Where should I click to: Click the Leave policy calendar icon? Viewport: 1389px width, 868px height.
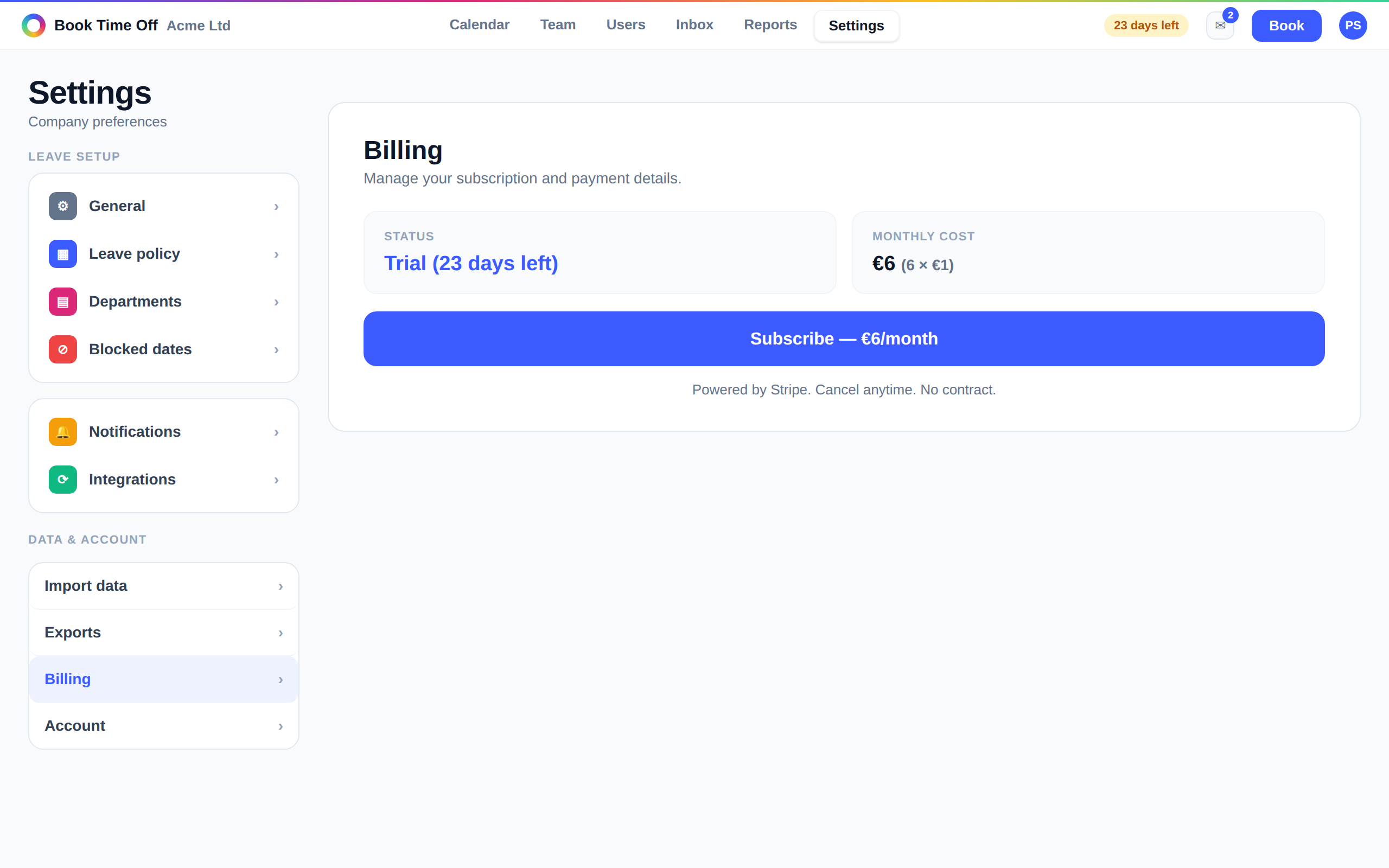pyautogui.click(x=63, y=254)
